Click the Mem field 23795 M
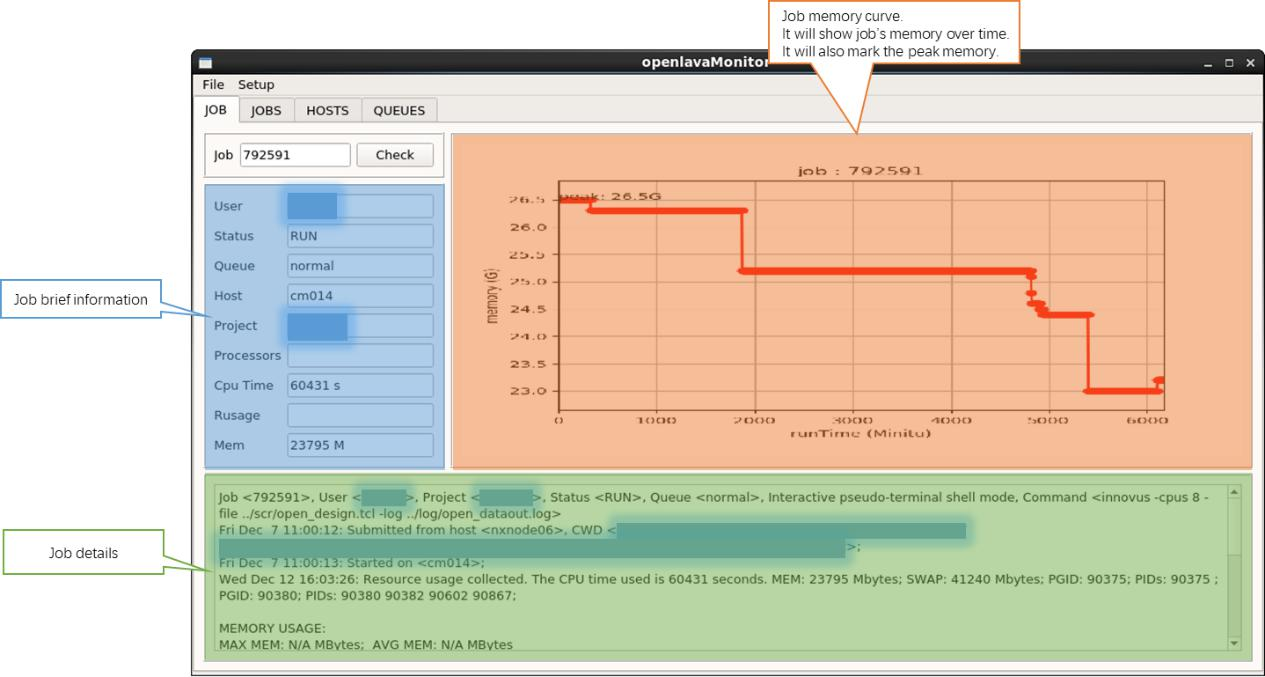Image resolution: width=1265 pixels, height=677 pixels. pyautogui.click(x=360, y=445)
